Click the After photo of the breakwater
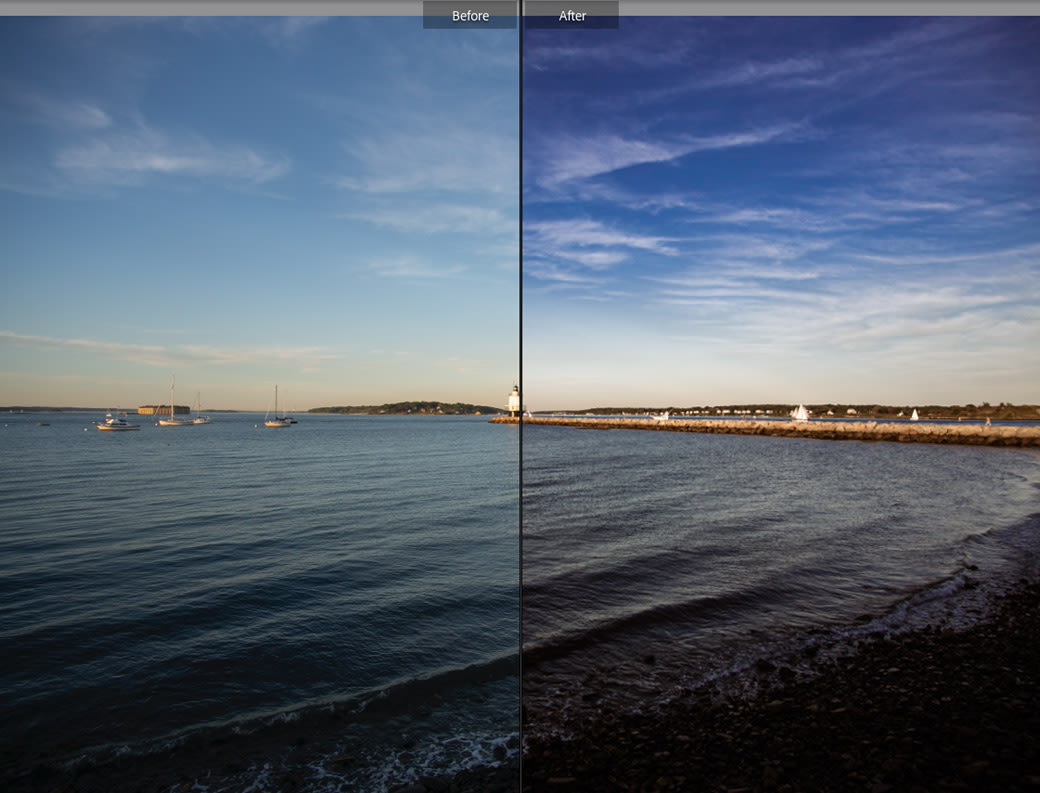This screenshot has width=1040, height=793. [781, 404]
